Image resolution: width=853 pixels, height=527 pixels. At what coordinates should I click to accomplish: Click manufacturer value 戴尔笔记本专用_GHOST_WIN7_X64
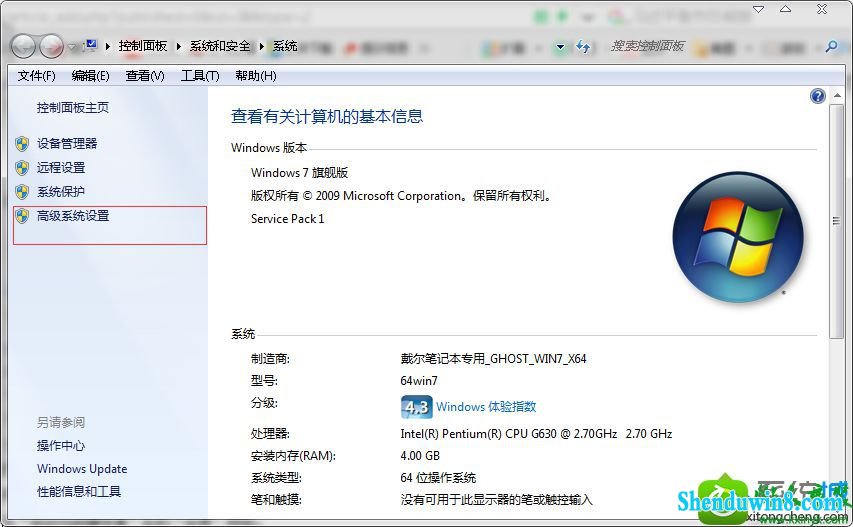coord(493,359)
